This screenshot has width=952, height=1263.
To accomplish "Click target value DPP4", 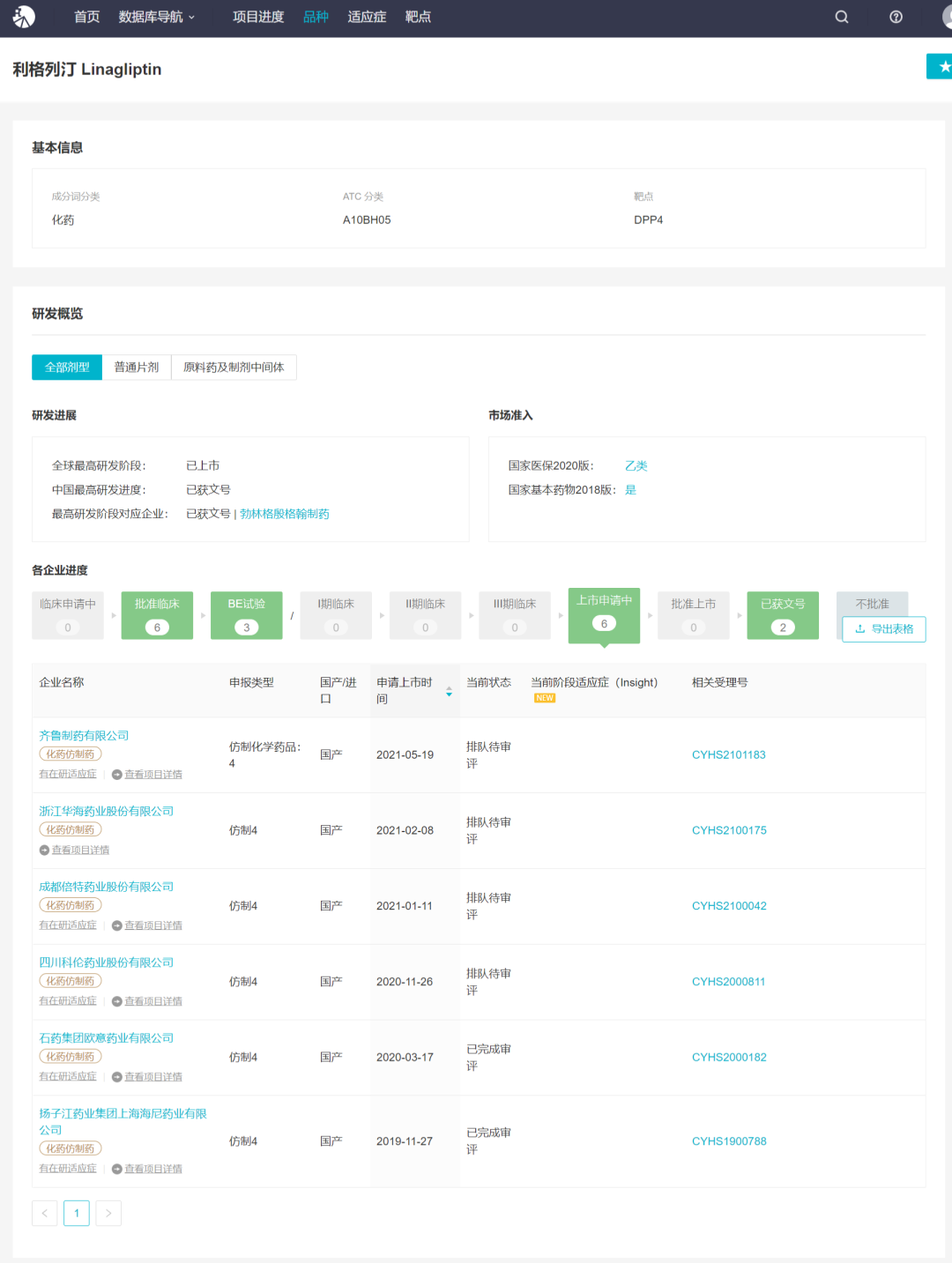I will [648, 220].
